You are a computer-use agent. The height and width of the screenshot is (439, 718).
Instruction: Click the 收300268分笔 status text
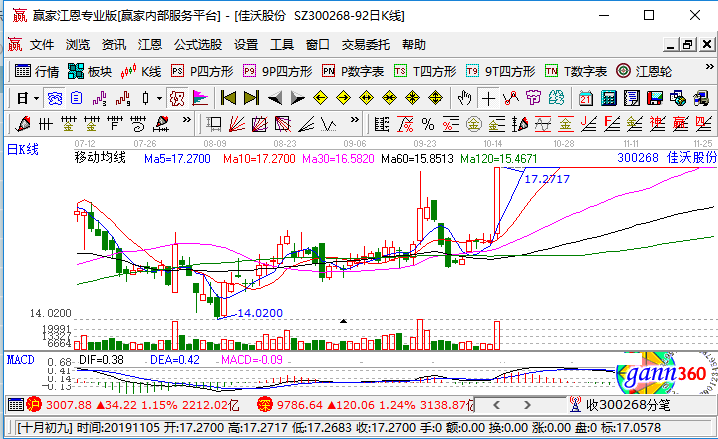(x=628, y=405)
